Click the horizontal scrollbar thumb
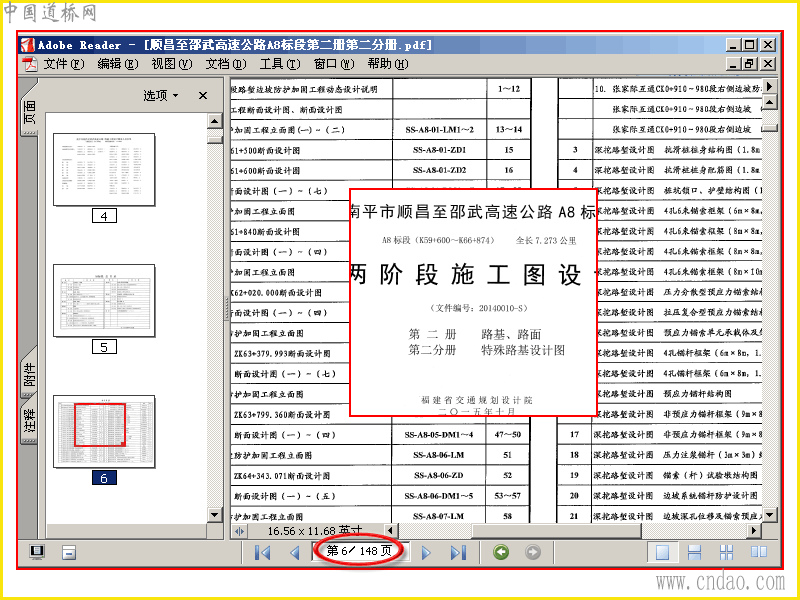Viewport: 800px width, 600px height. click(557, 531)
